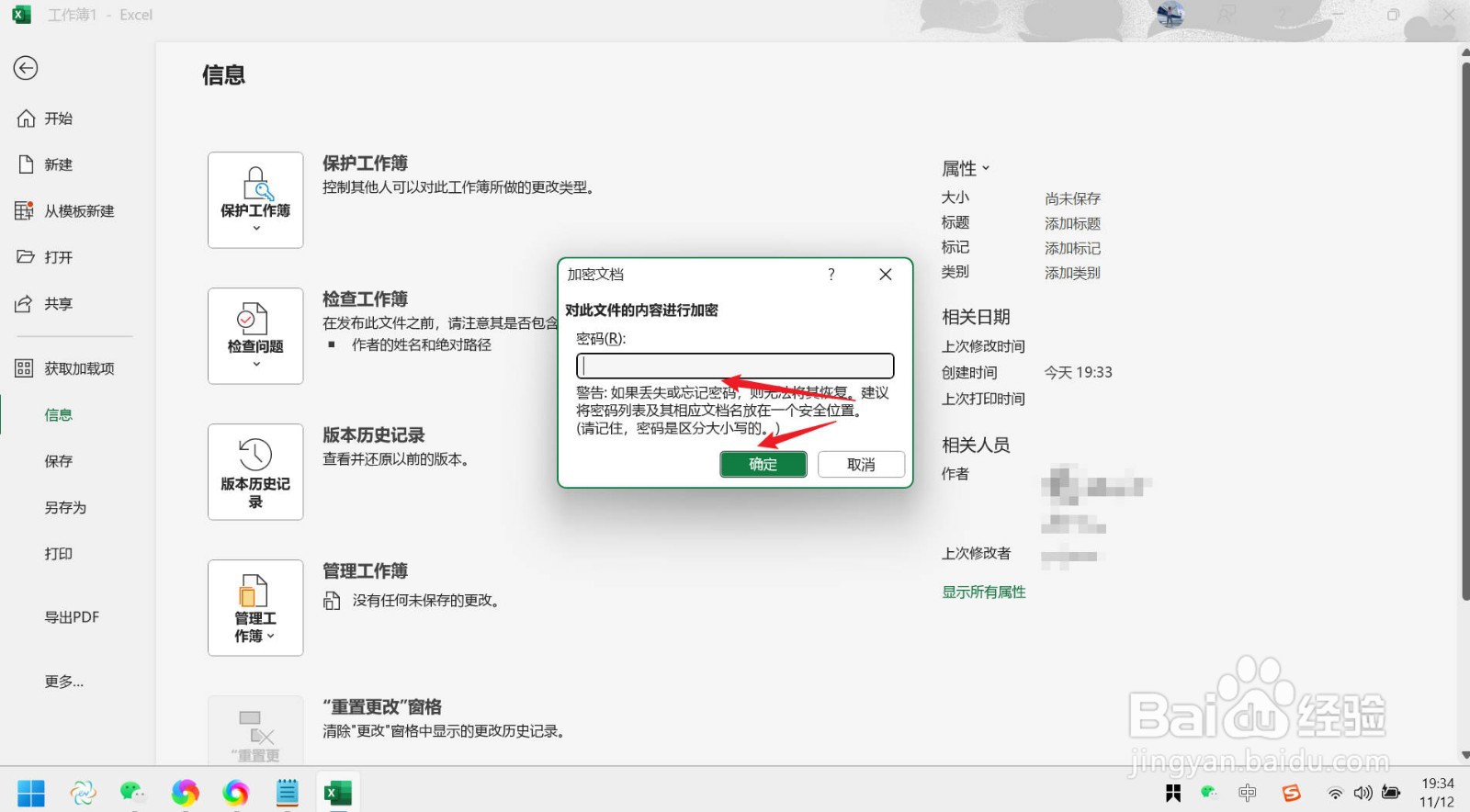Image resolution: width=1470 pixels, height=812 pixels.
Task: Select 获取加载项 in the sidebar
Action: tap(80, 368)
